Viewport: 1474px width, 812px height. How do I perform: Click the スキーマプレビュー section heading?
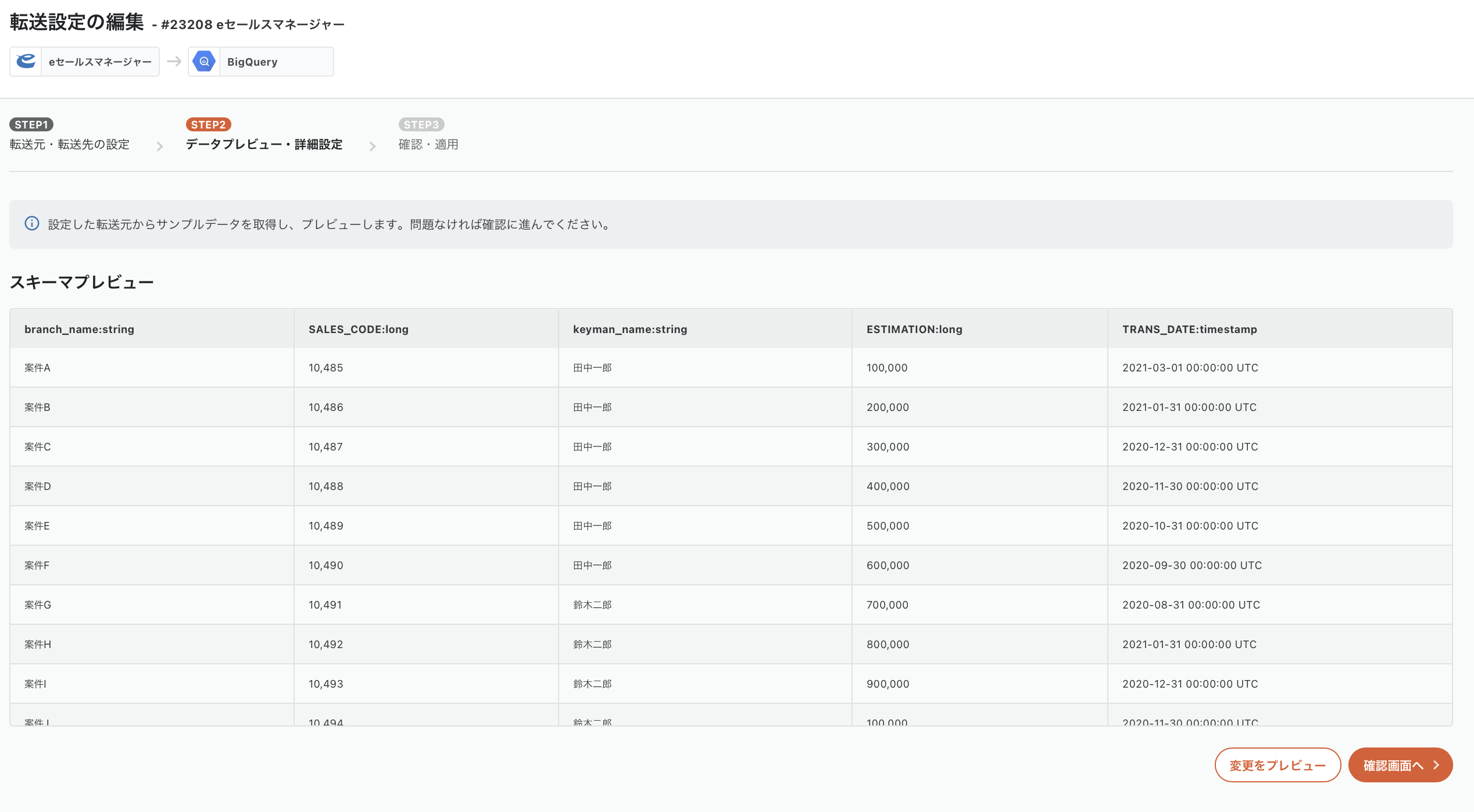81,282
